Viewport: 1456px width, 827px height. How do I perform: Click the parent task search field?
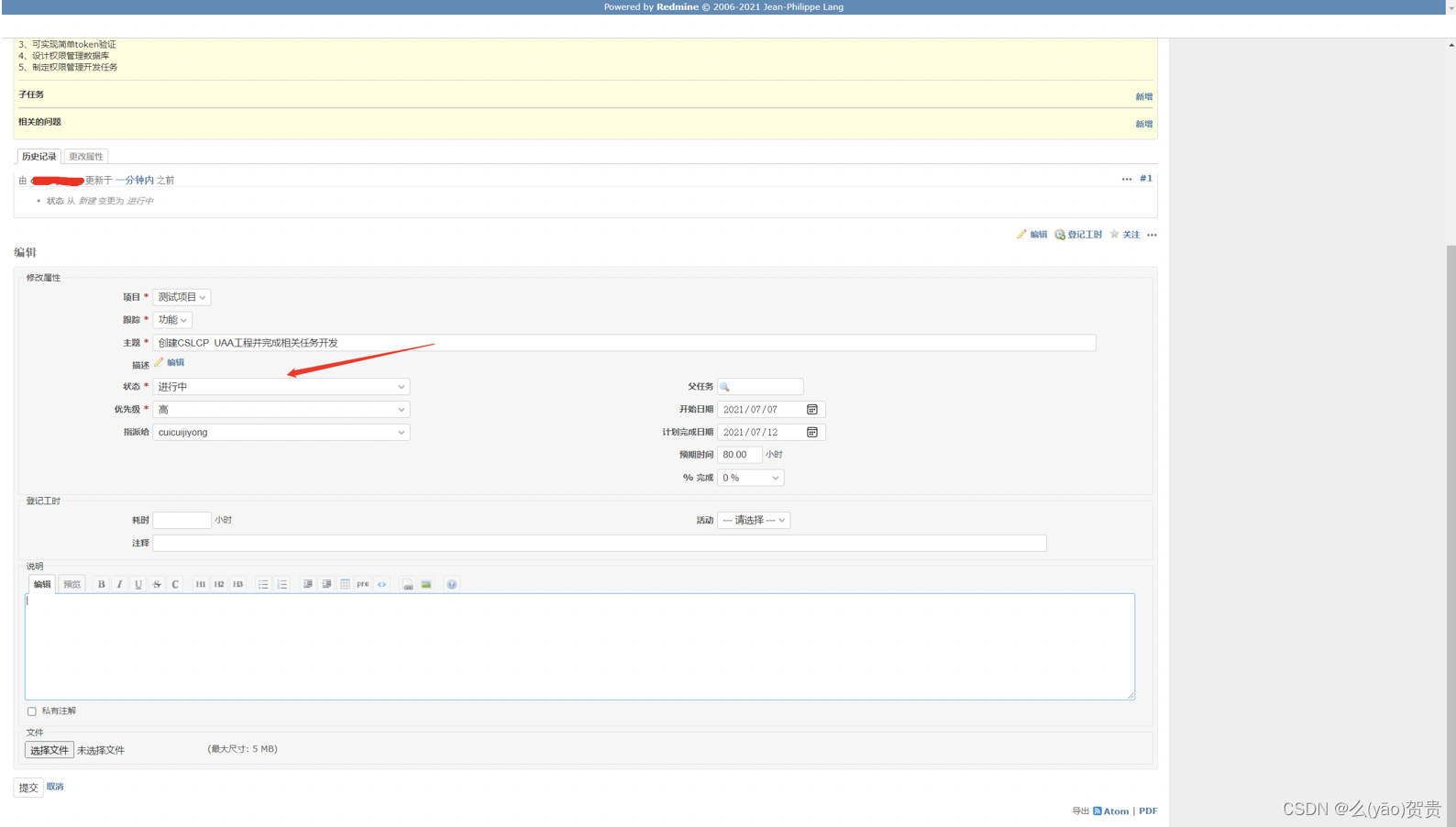coord(760,387)
